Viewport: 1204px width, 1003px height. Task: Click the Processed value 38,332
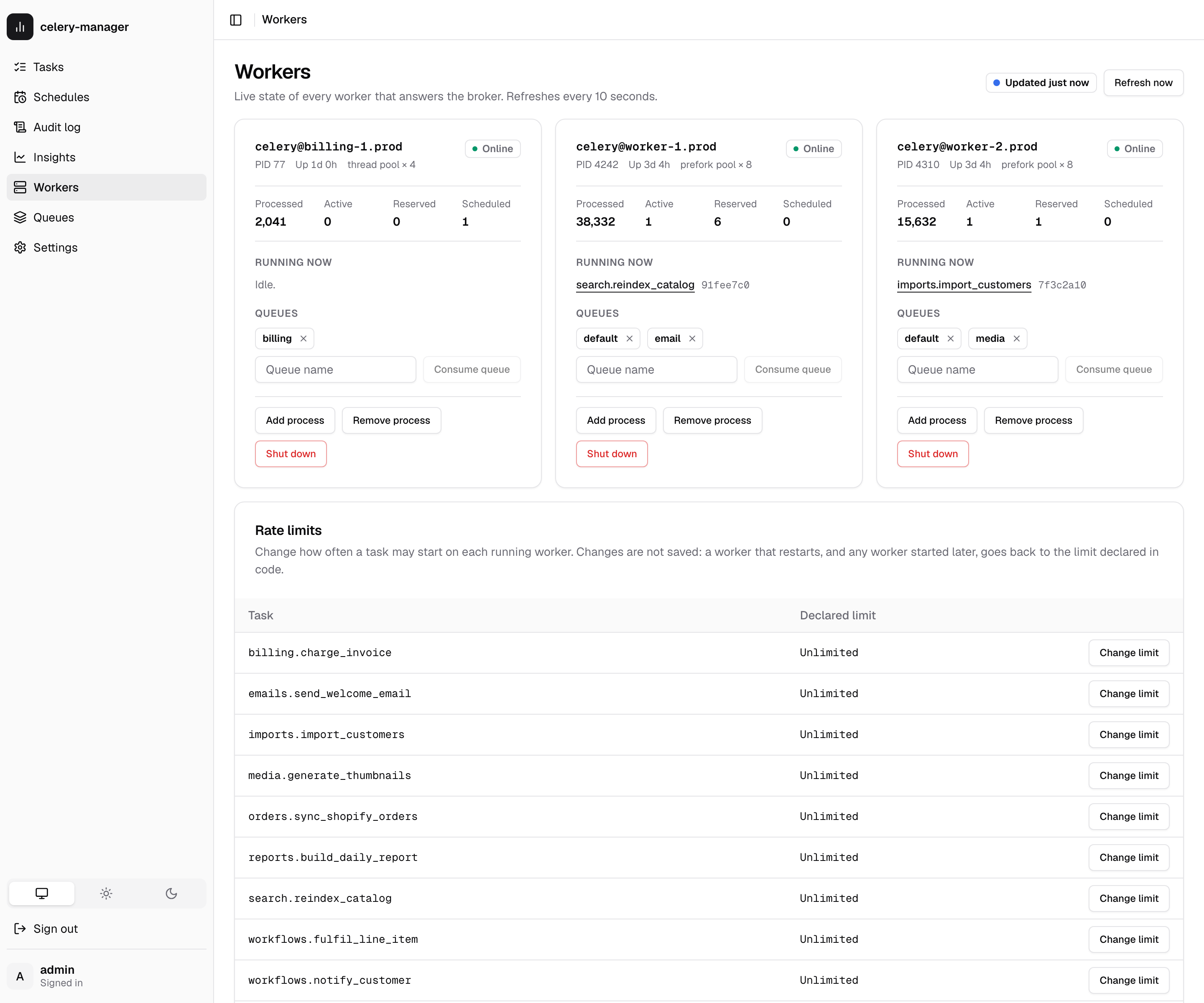pos(595,222)
